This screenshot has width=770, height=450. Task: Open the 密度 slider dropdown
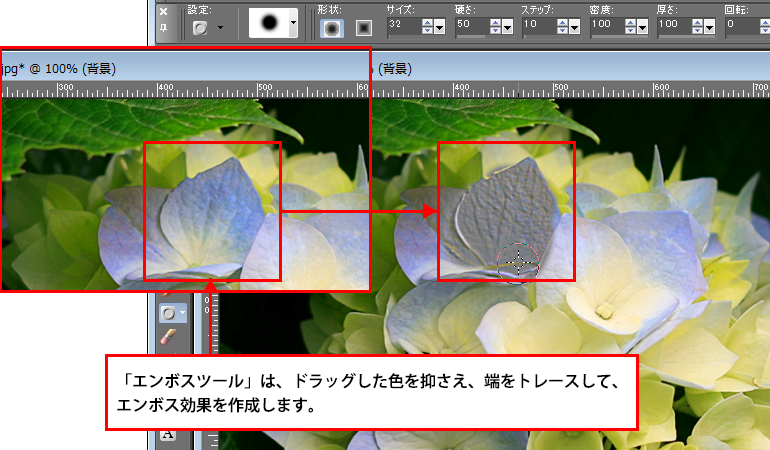pyautogui.click(x=642, y=28)
